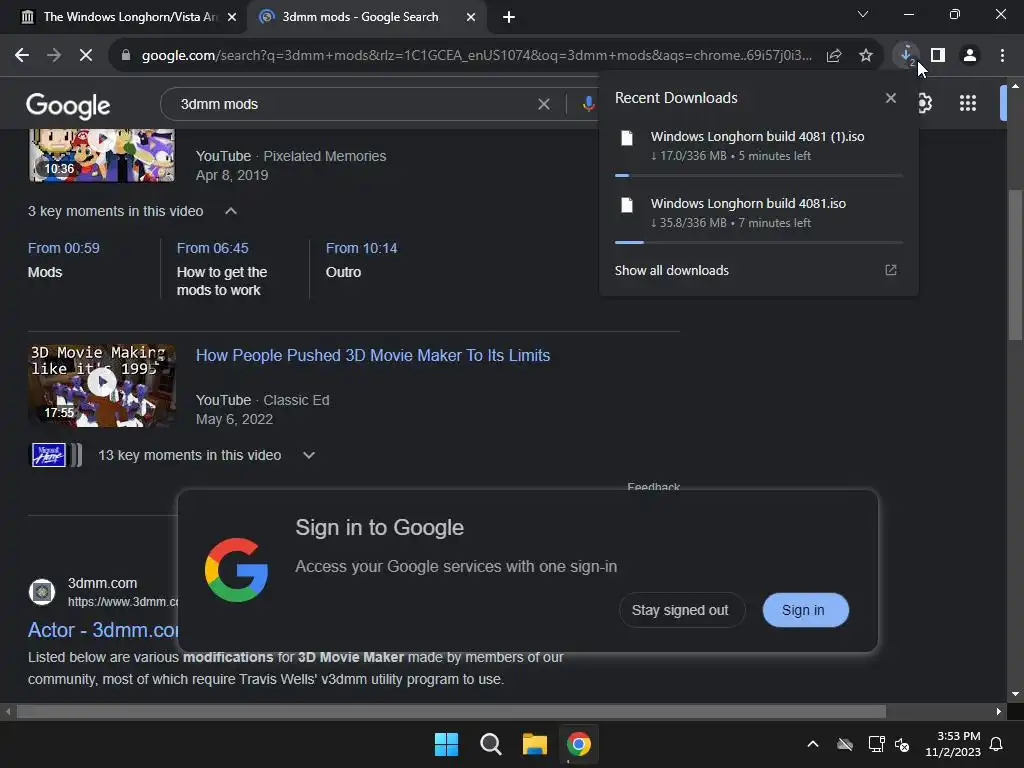This screenshot has width=1024, height=768.
Task: Go back to the previous page
Action: [22, 56]
